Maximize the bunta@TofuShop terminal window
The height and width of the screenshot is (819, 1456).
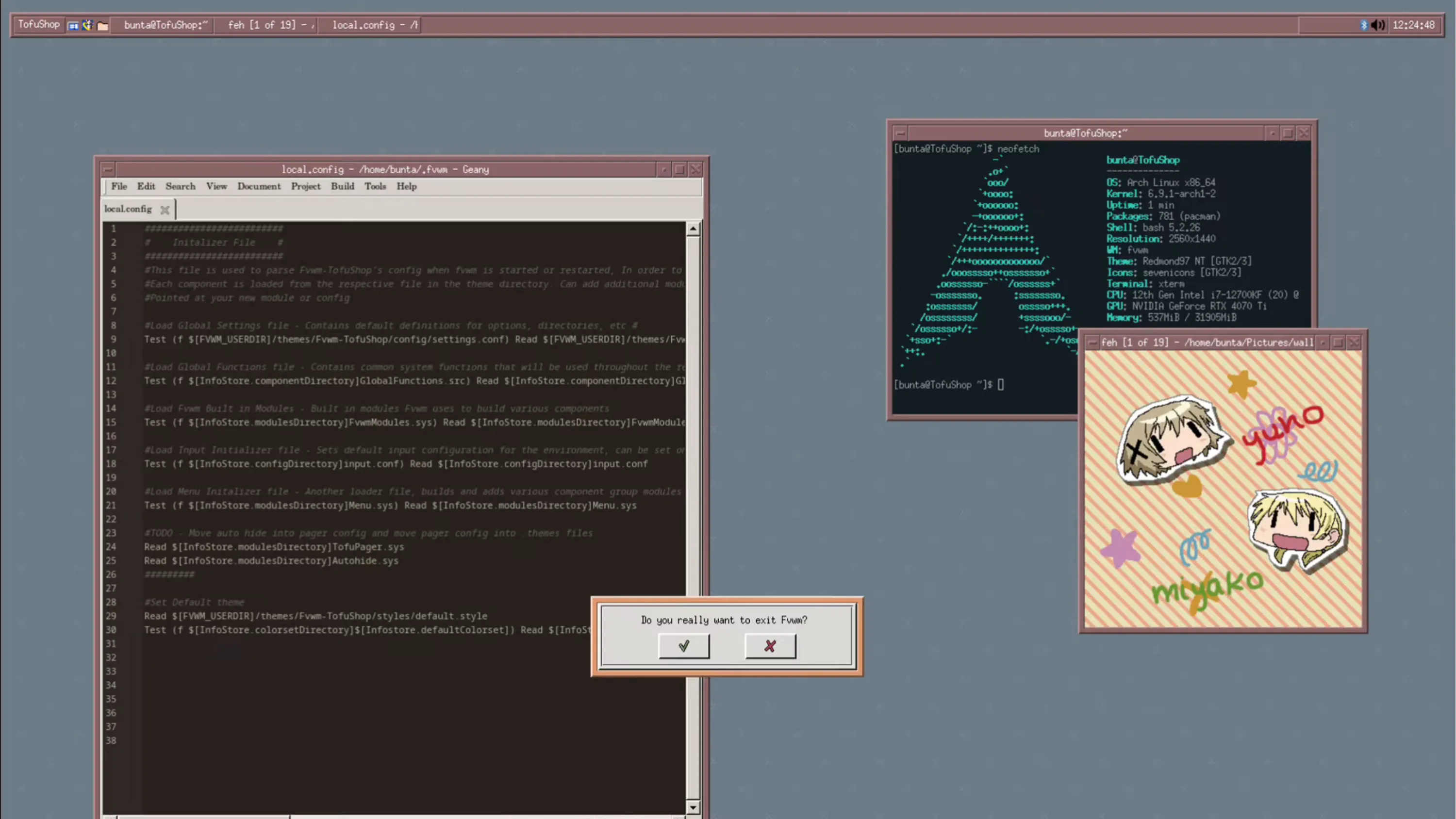click(x=1288, y=133)
